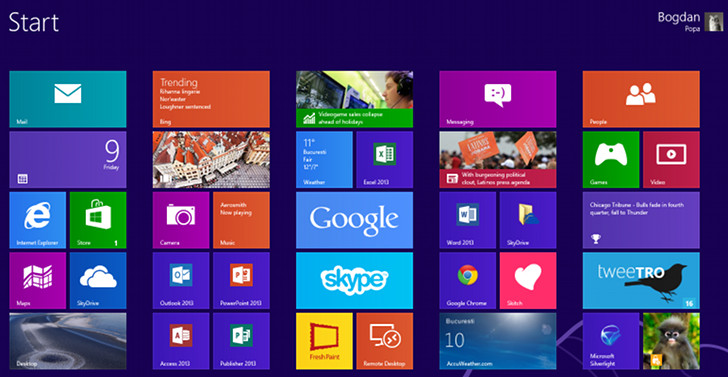Click the Bogdan Popa user account
Viewport: 728px width, 377px height.
click(x=690, y=21)
